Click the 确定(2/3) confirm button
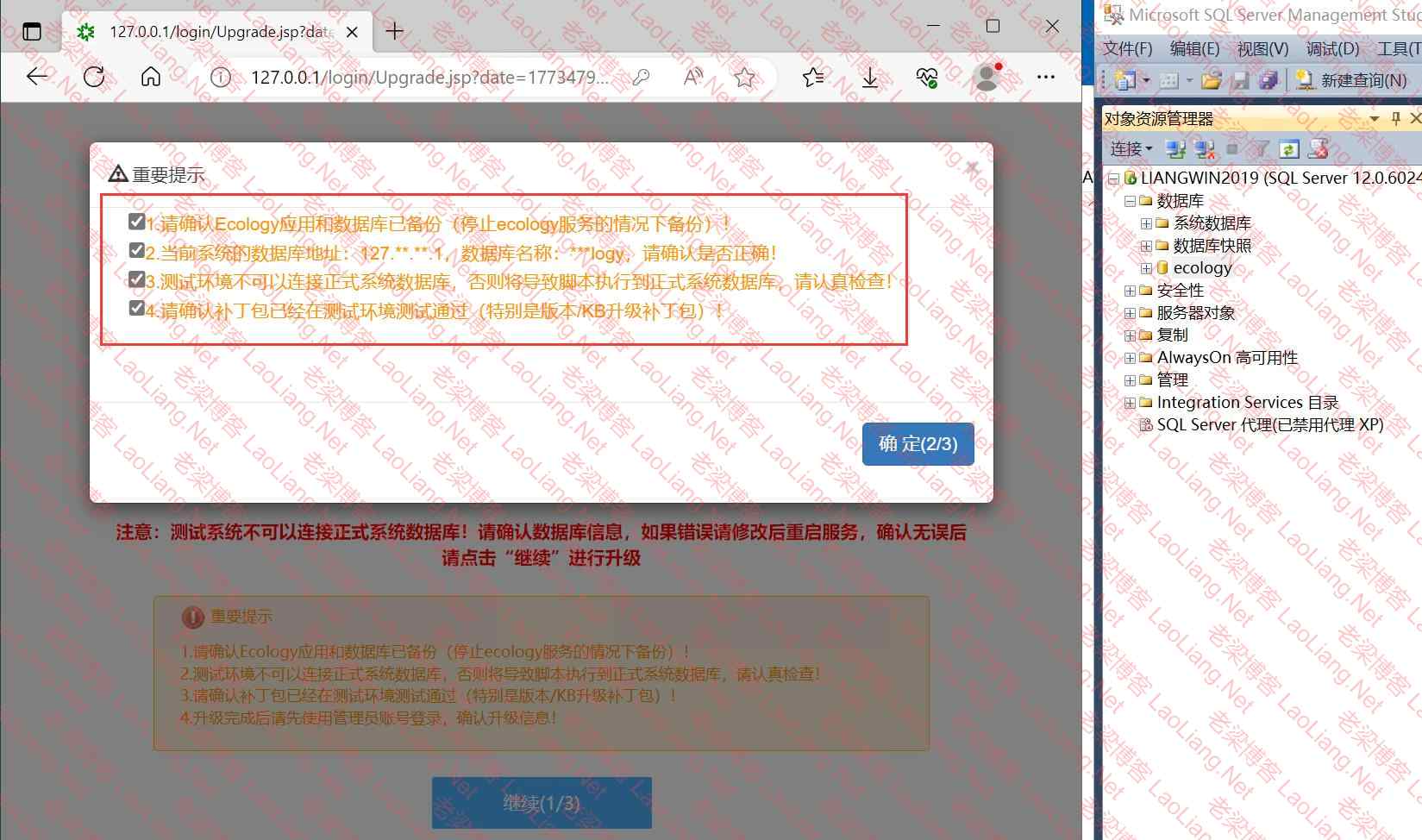Image resolution: width=1422 pixels, height=840 pixels. coord(918,444)
